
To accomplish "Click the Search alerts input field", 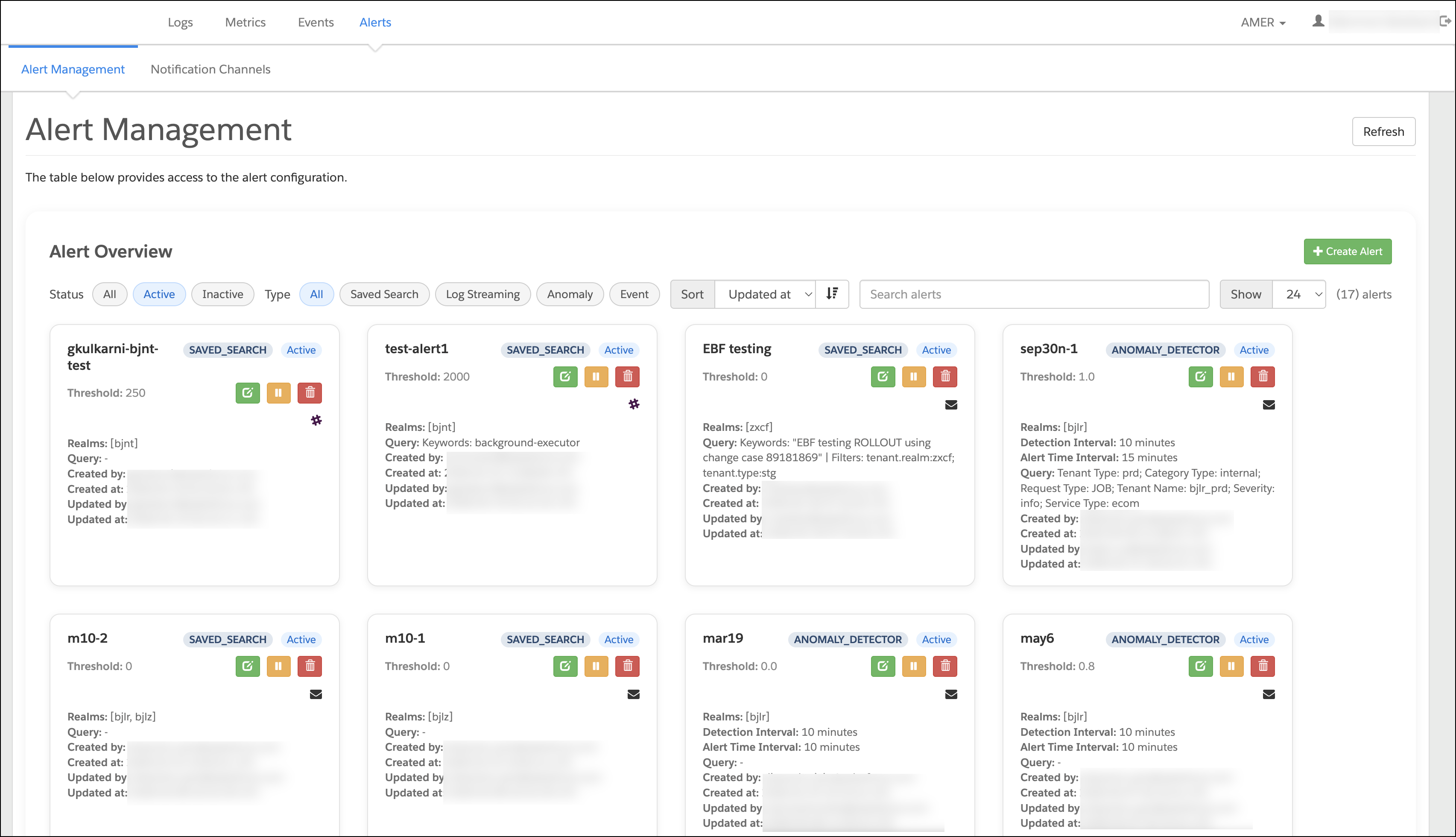I will click(1034, 294).
